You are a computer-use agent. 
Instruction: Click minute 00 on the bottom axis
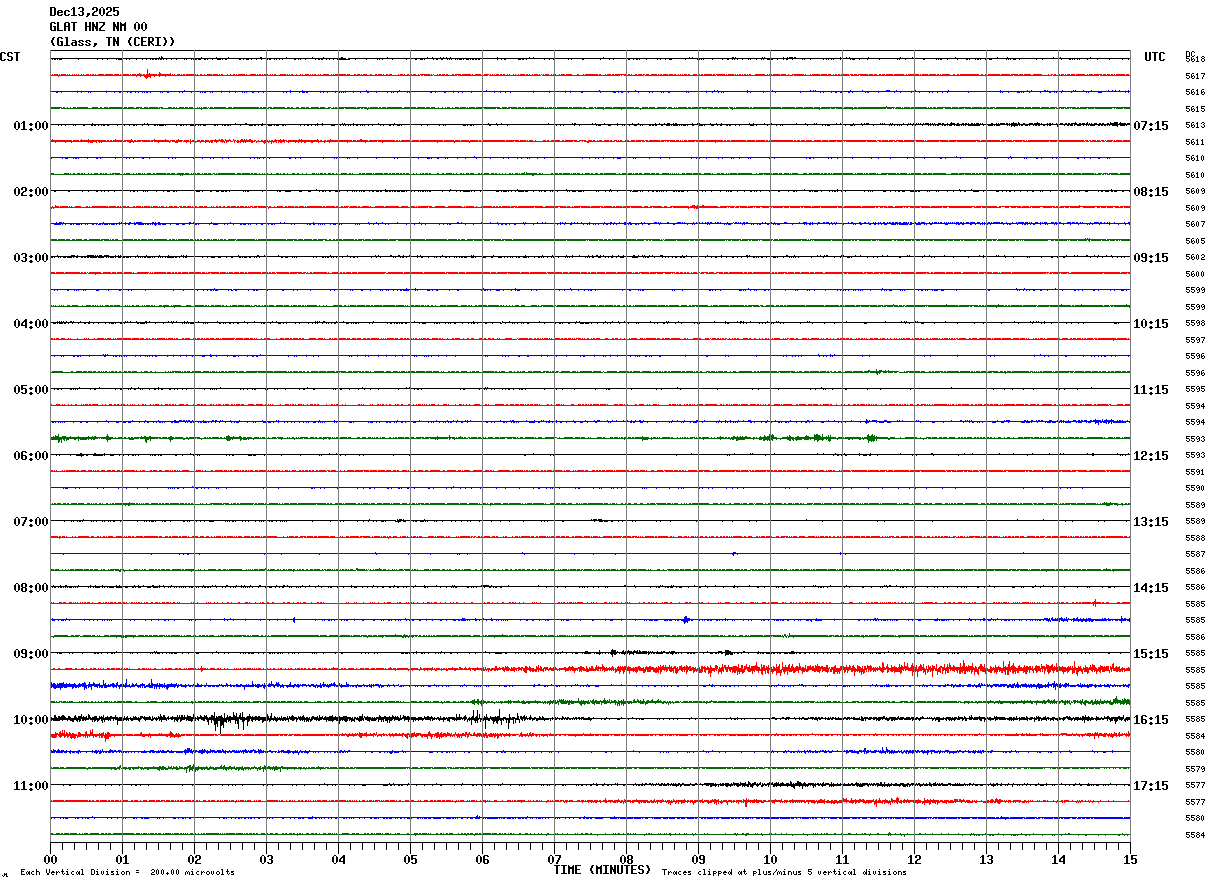click(50, 859)
